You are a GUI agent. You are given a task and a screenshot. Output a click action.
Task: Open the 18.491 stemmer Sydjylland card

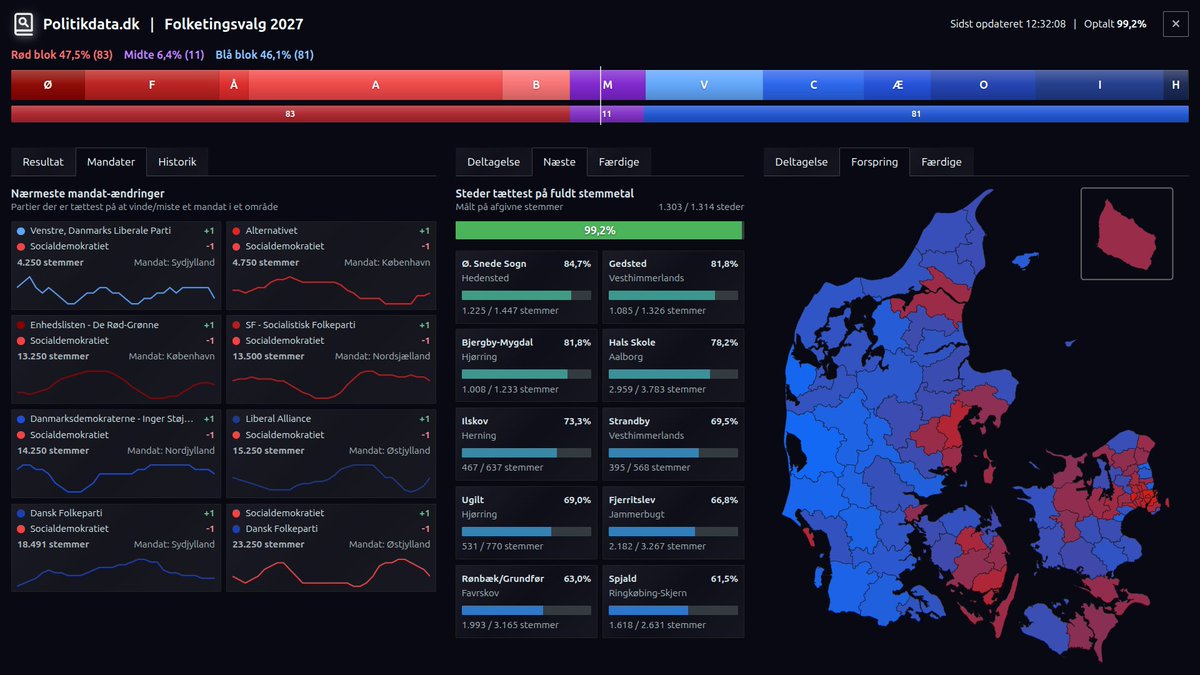[116, 547]
